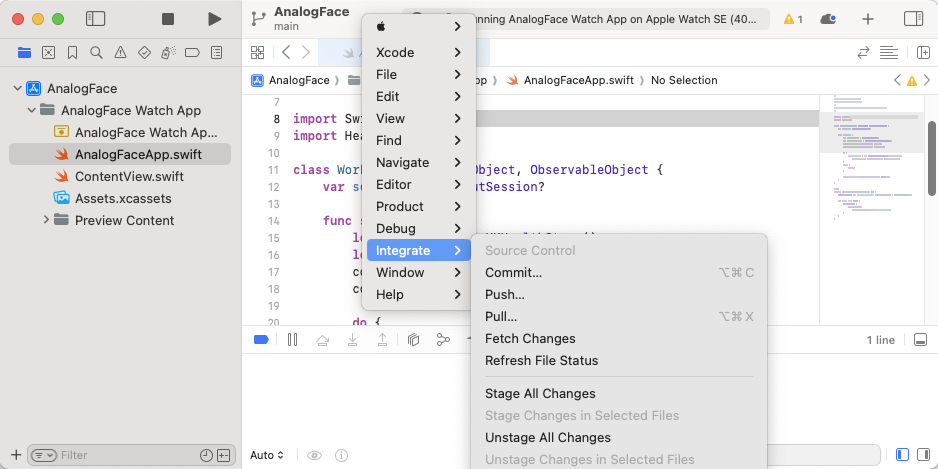Show the Issue navigator triangle
Viewport: 938px width, 469px height.
coord(120,53)
